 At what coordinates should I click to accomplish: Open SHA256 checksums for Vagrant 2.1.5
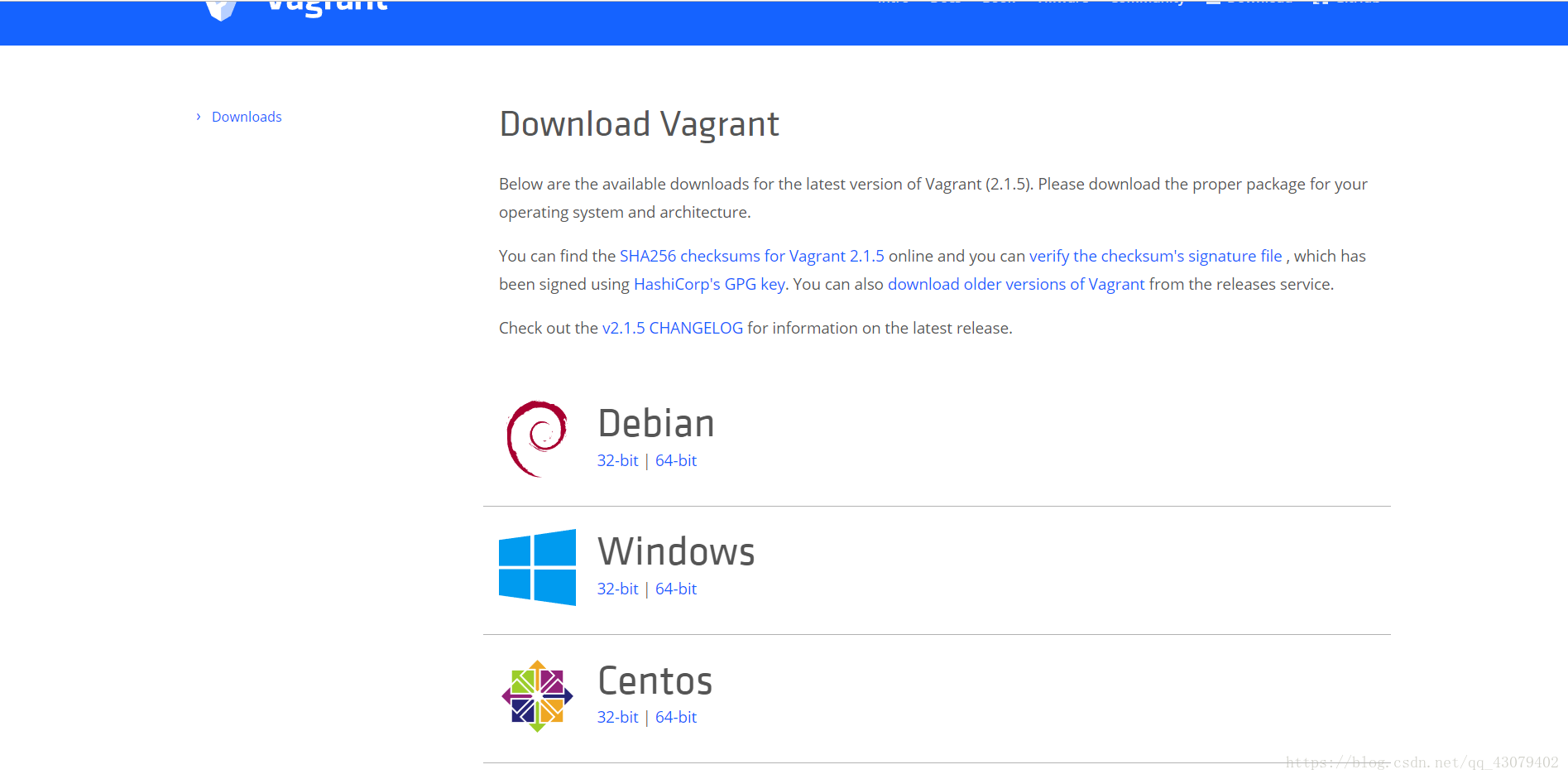pyautogui.click(x=751, y=257)
